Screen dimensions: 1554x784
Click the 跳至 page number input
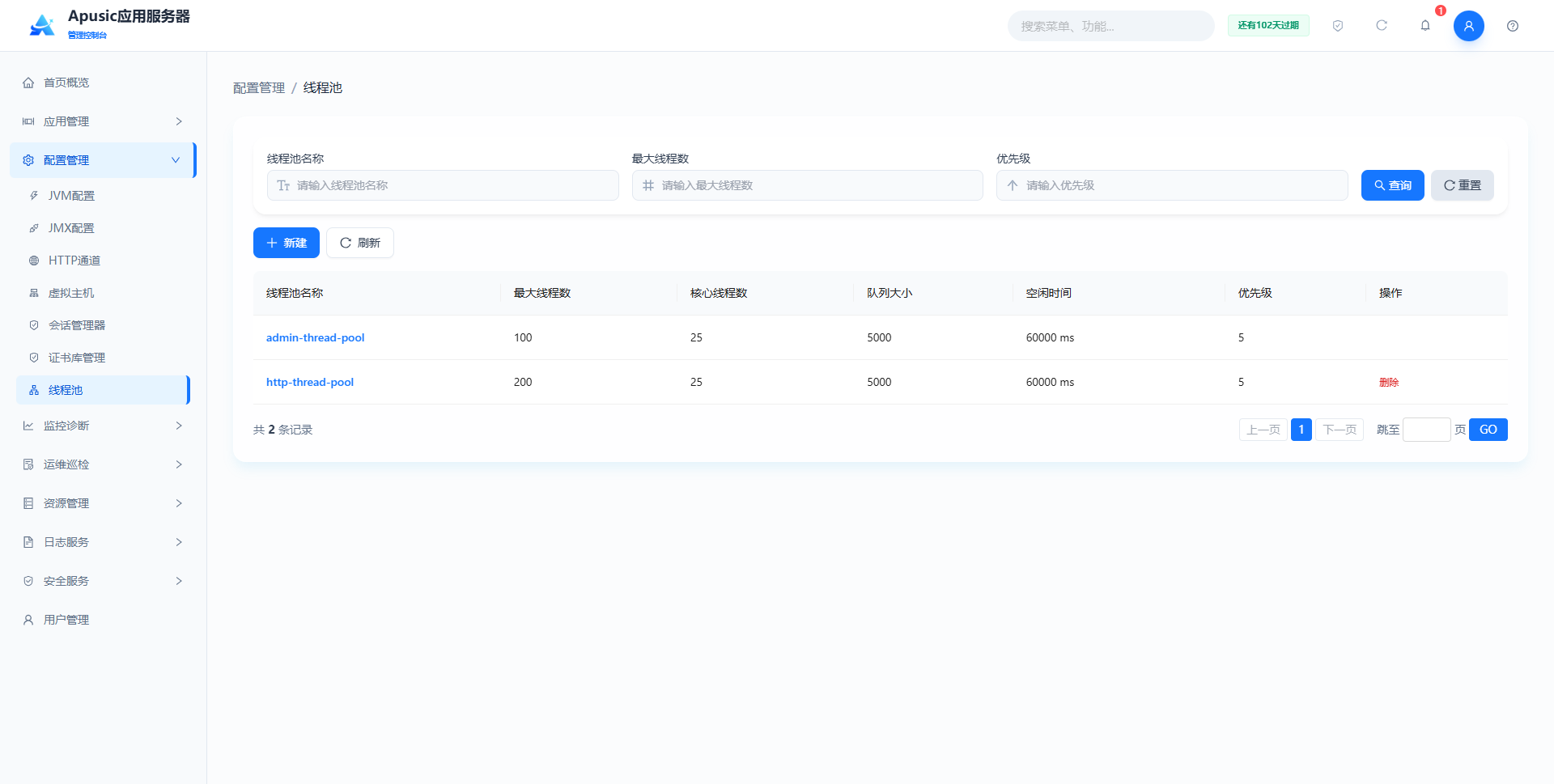click(x=1426, y=430)
